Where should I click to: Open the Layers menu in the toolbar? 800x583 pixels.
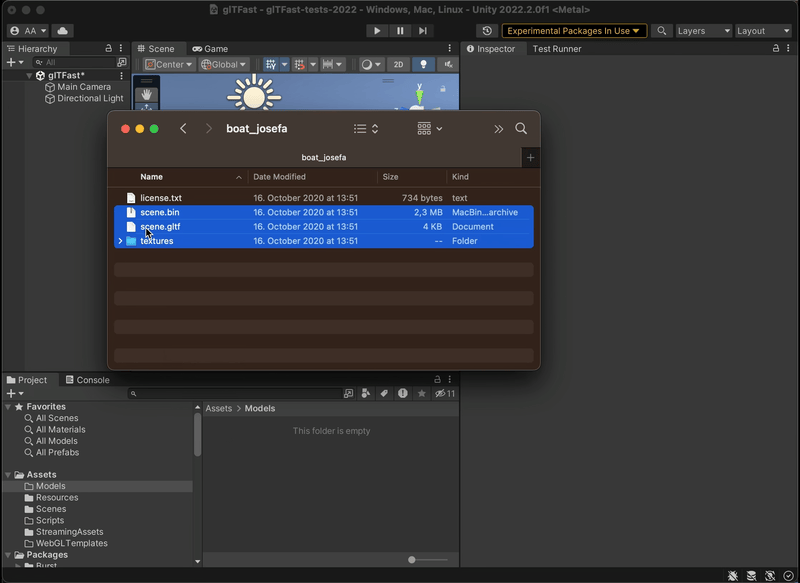click(x=703, y=30)
